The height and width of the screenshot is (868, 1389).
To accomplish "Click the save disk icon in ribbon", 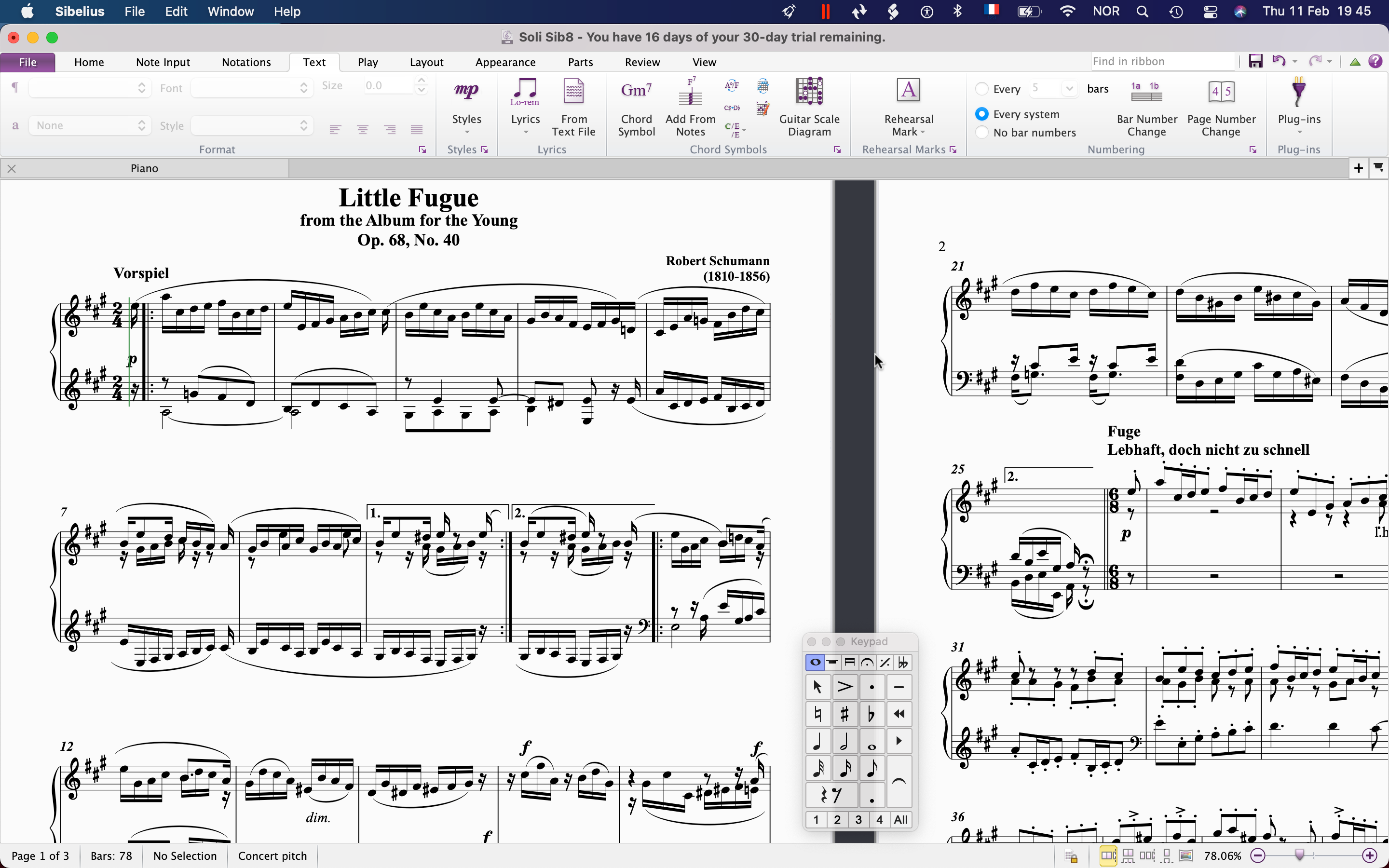I will click(x=1255, y=61).
